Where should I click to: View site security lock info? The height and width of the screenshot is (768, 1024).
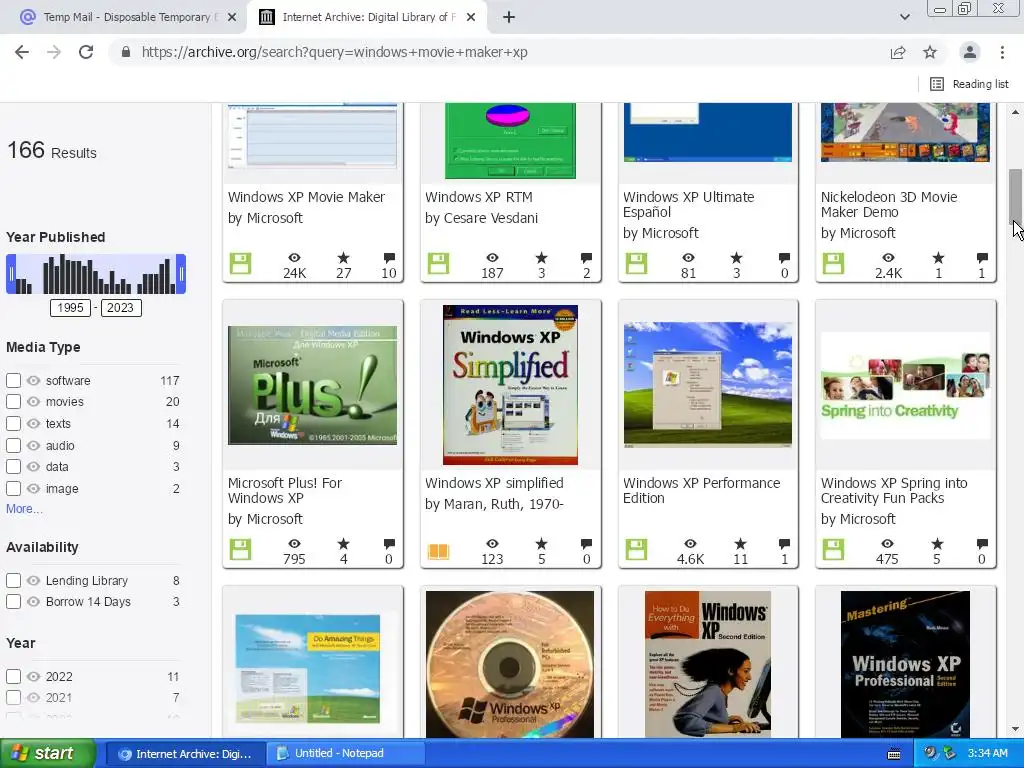pyautogui.click(x=126, y=52)
